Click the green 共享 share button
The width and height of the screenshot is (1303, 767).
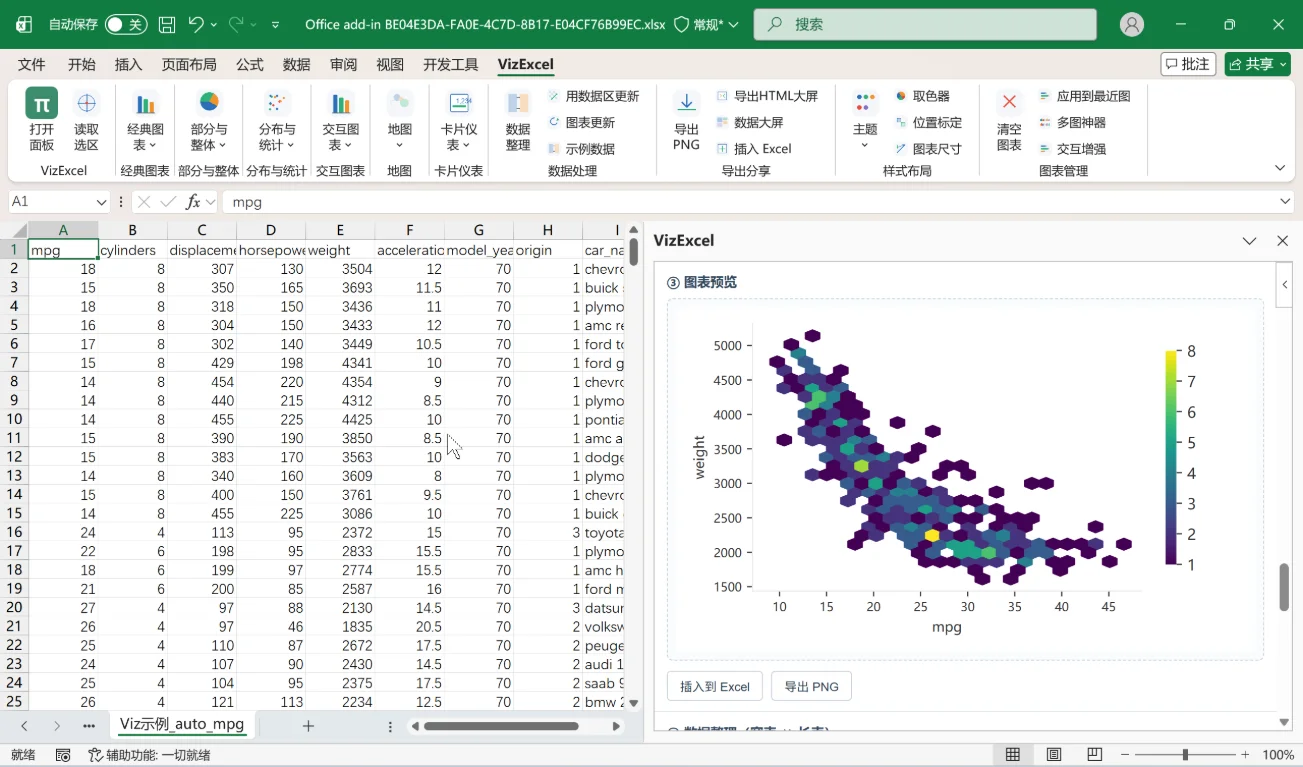click(x=1257, y=64)
